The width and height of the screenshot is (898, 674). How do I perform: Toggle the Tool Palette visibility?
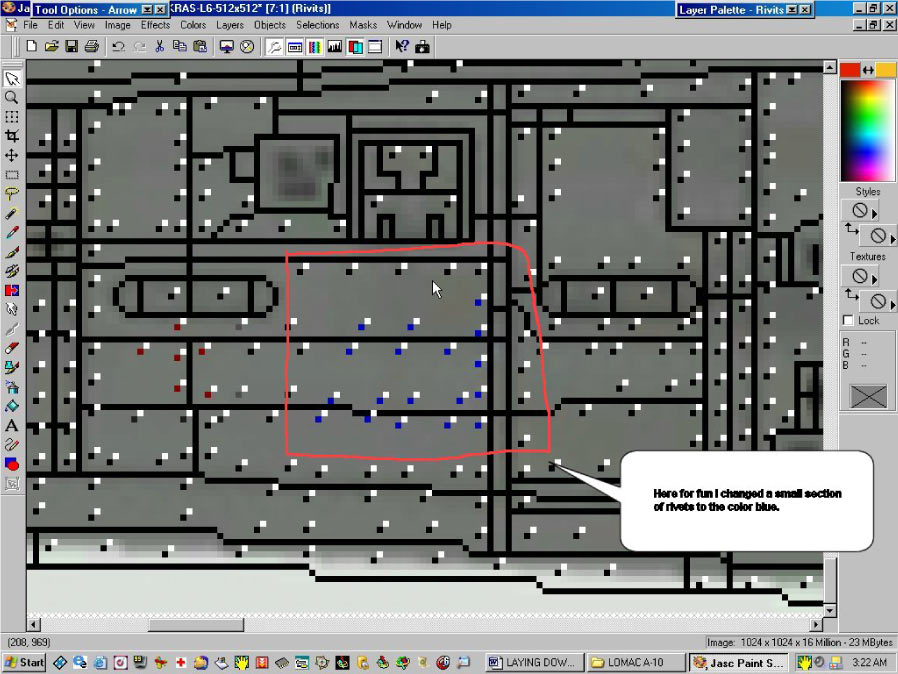(274, 46)
